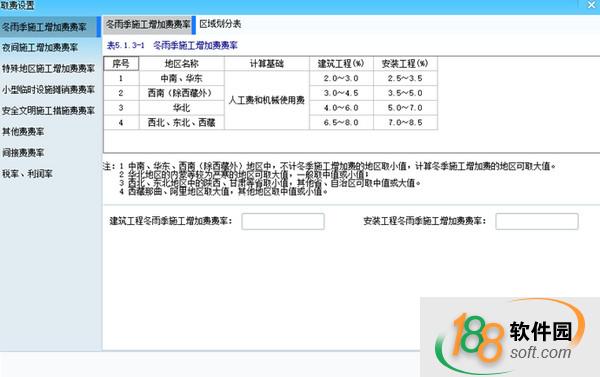Viewport: 600px width, 377px height.
Task: Click the 安装工程冬雨季施工增加费费率 input field
Action: tap(536, 221)
